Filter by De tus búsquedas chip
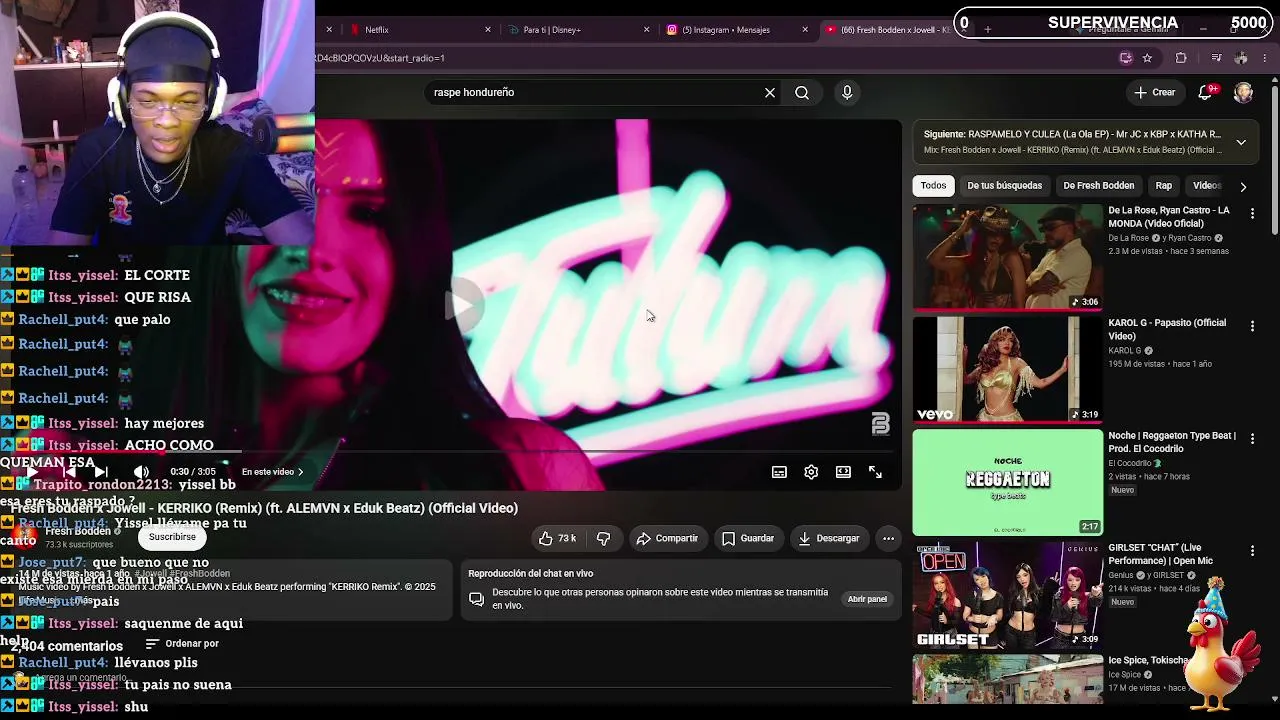 pyautogui.click(x=1004, y=185)
